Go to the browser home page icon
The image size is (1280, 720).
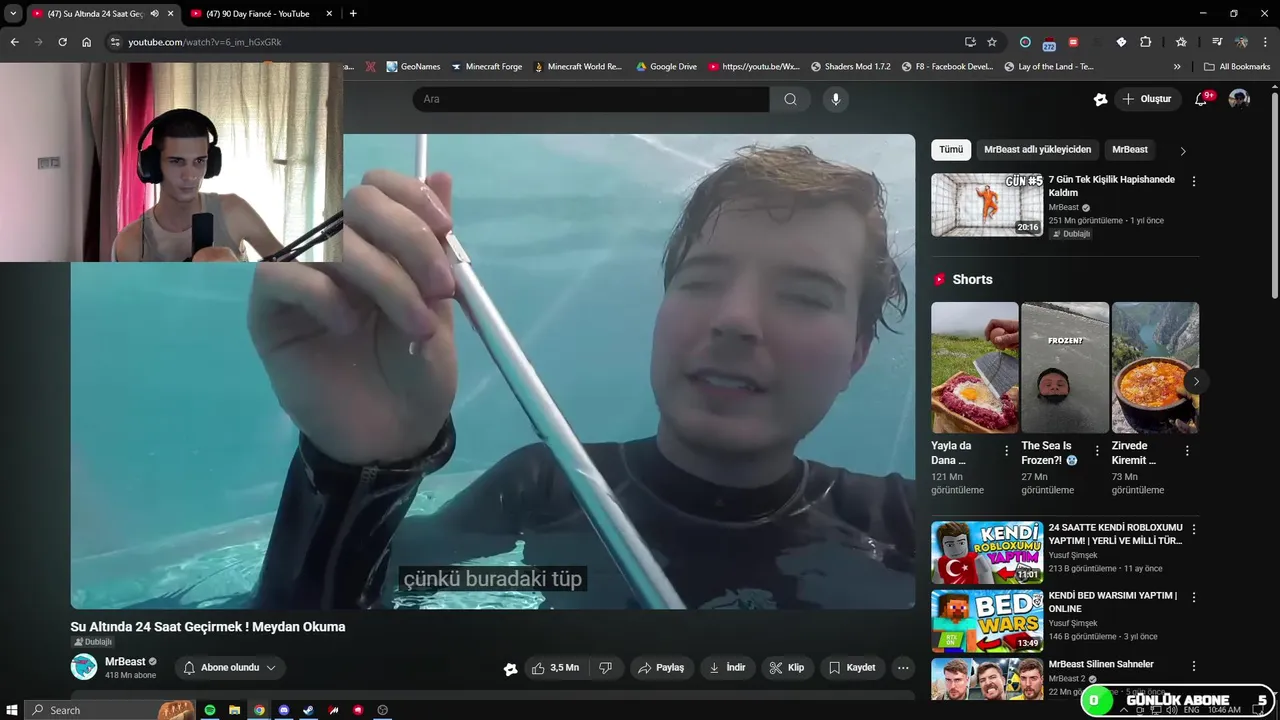pos(87,42)
